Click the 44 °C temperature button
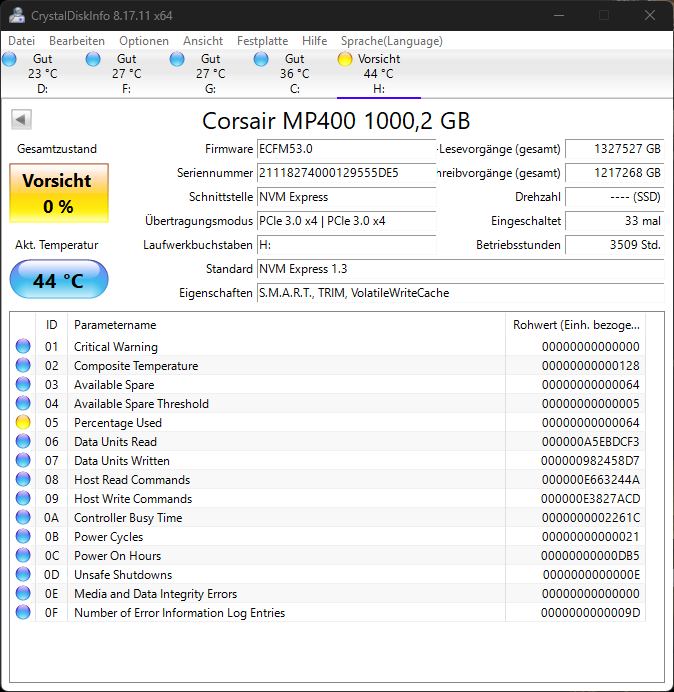The width and height of the screenshot is (674, 692). (59, 279)
